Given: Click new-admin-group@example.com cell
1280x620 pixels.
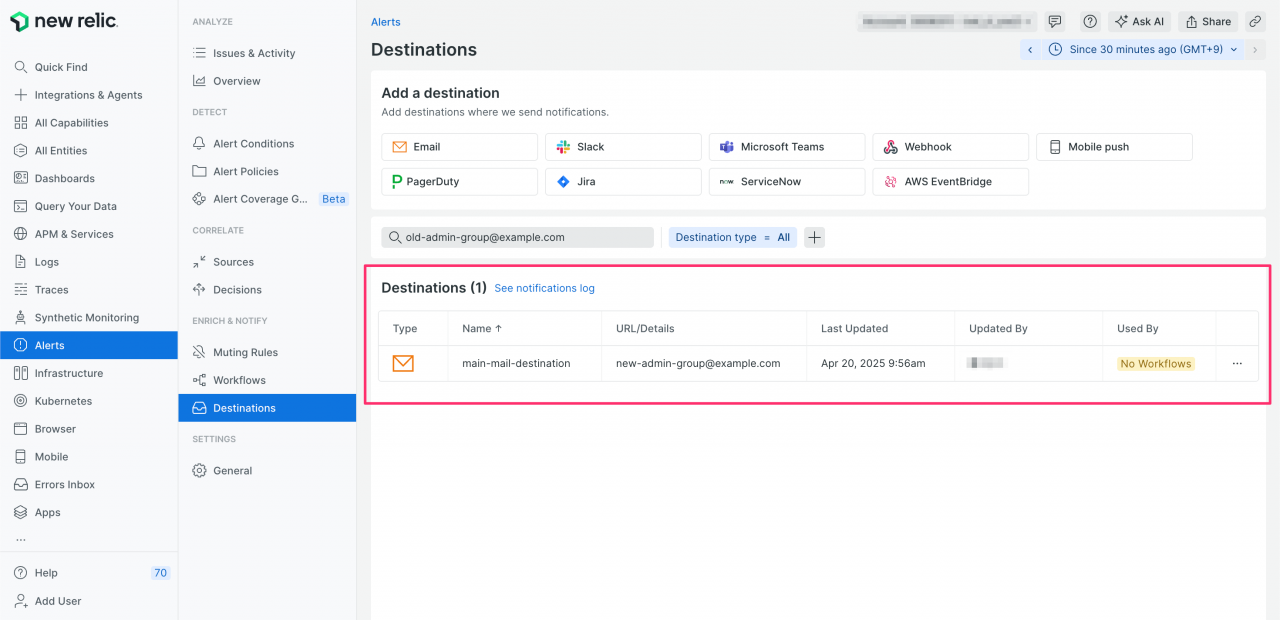Looking at the screenshot, I should click(698, 363).
